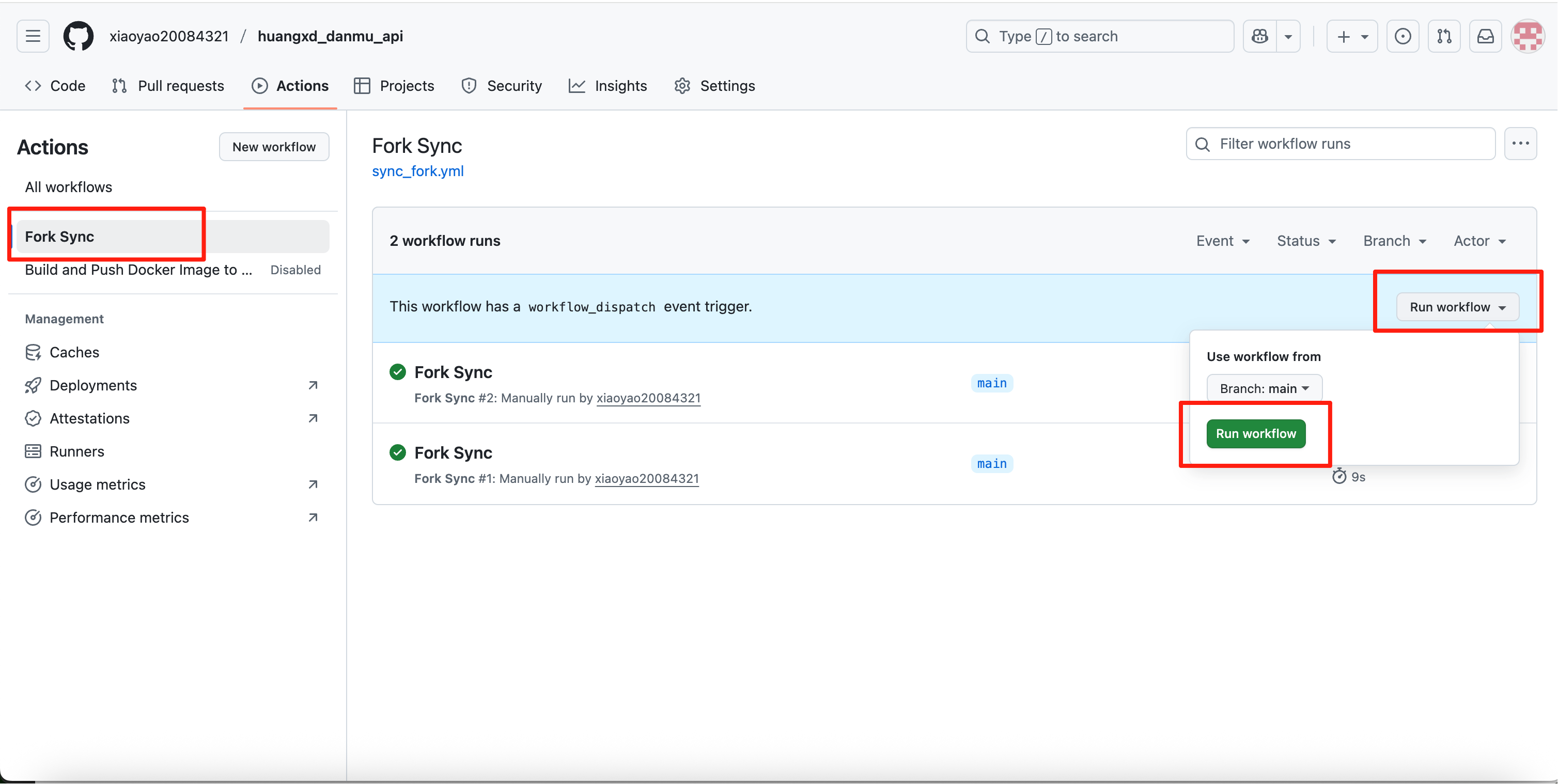The width and height of the screenshot is (1558, 784).
Task: Expand the Status filter dropdown
Action: pyautogui.click(x=1306, y=241)
